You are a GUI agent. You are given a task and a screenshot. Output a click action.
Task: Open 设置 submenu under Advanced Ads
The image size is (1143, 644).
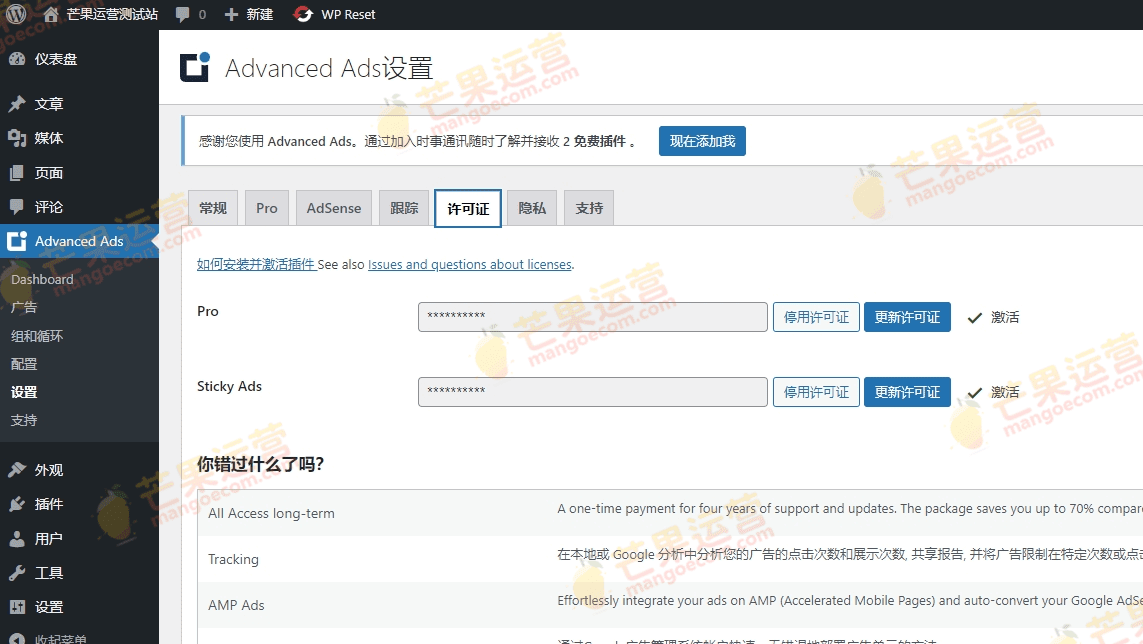[24, 392]
